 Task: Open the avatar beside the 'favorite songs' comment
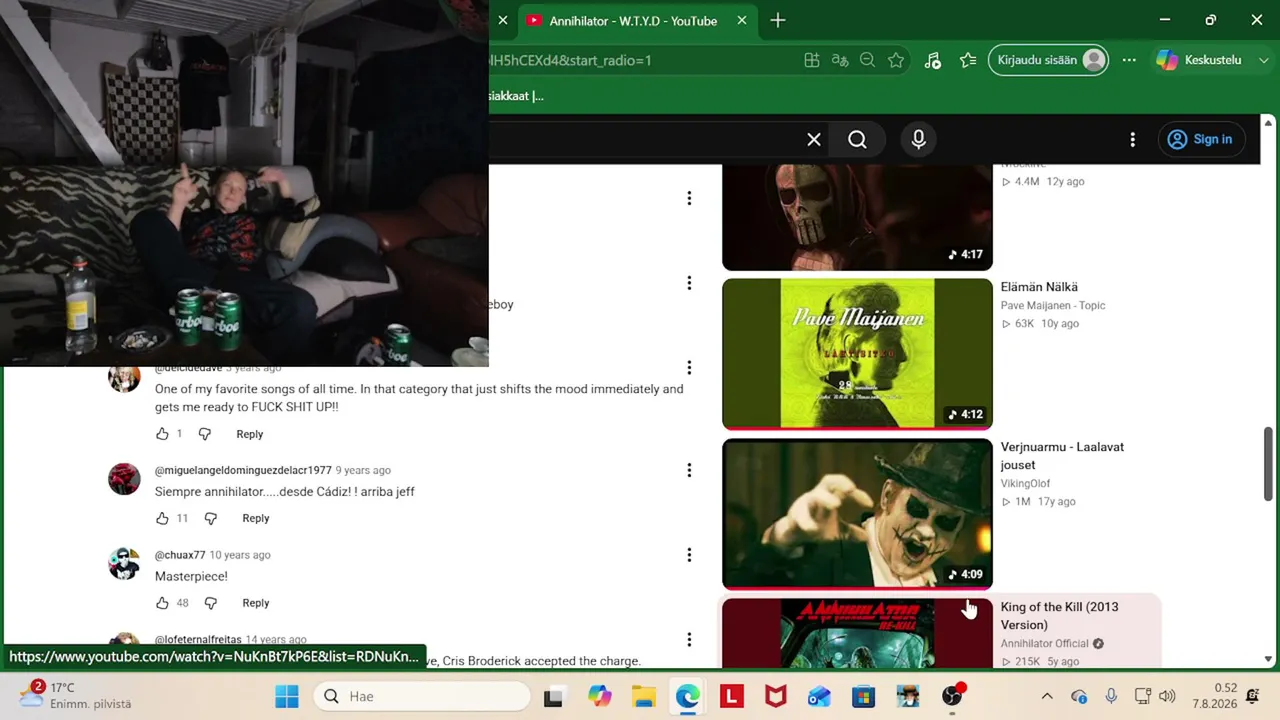point(124,379)
